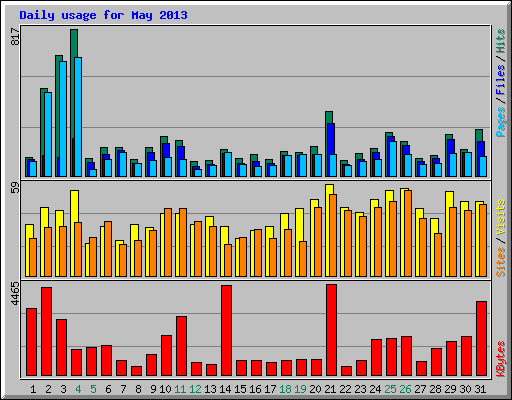Screen dimensions: 512x400
Task: Click green day 26 label
Action: pos(405,389)
